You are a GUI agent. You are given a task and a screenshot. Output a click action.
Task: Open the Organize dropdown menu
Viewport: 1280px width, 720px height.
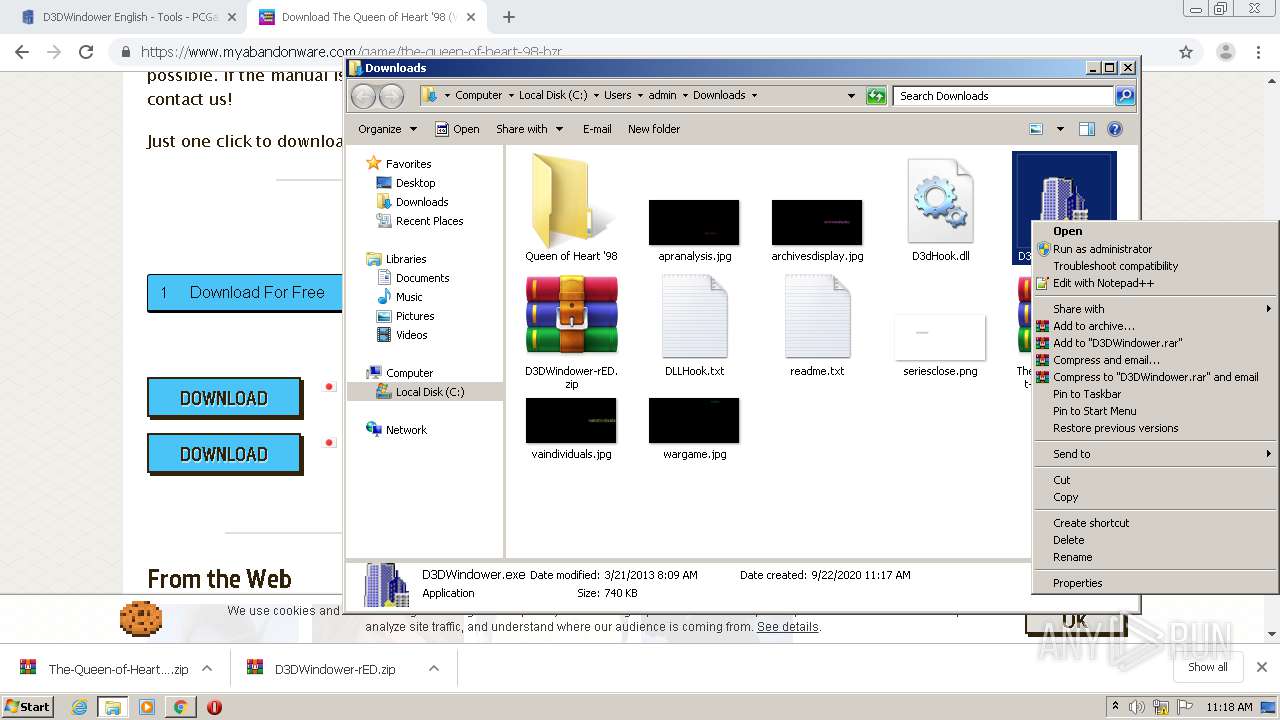click(387, 129)
